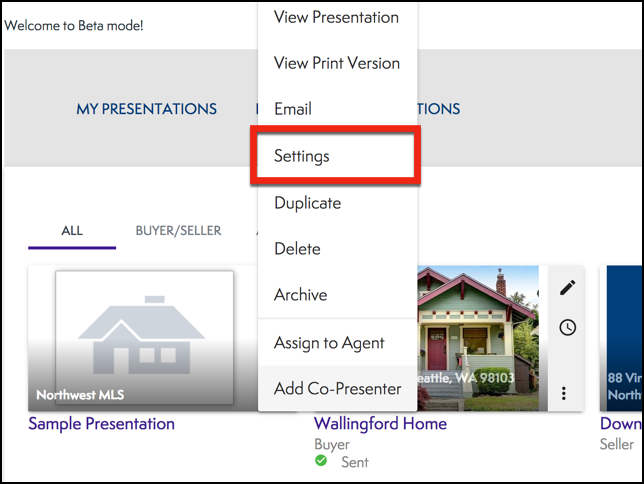Click the pencil edit icon
This screenshot has width=644, height=484.
(568, 288)
